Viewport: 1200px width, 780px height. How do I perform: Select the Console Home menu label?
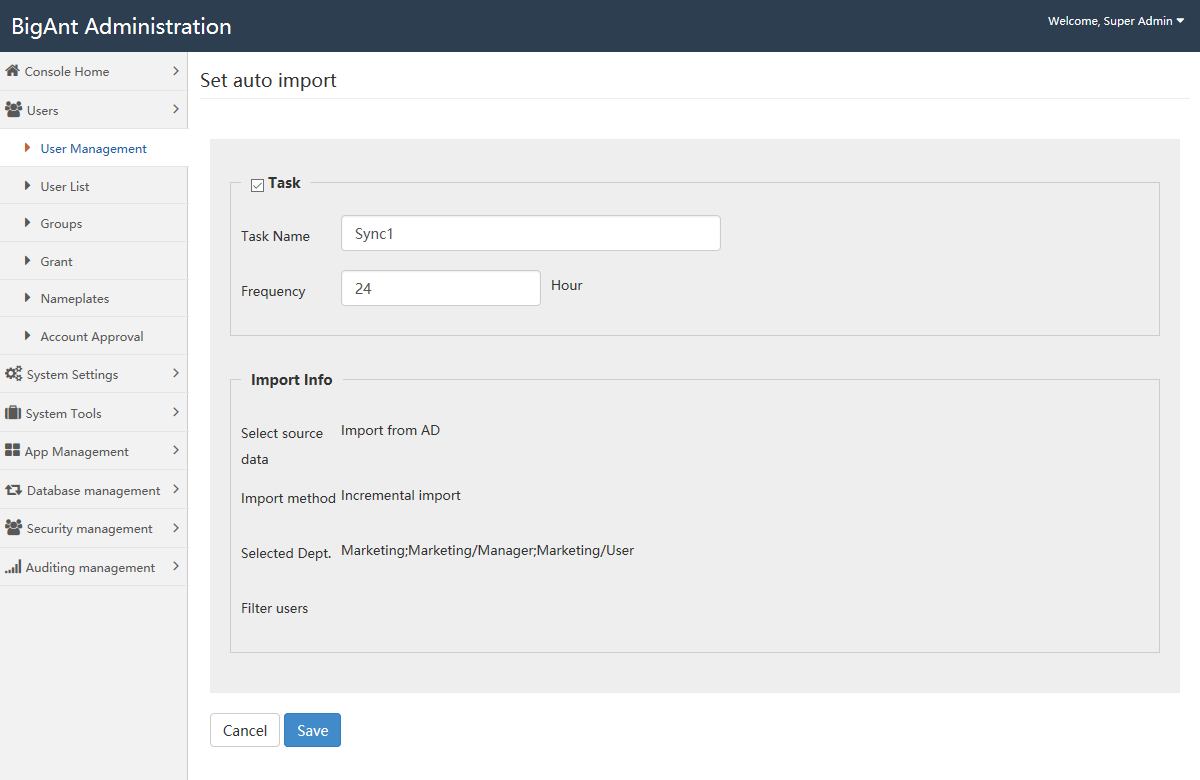67,72
